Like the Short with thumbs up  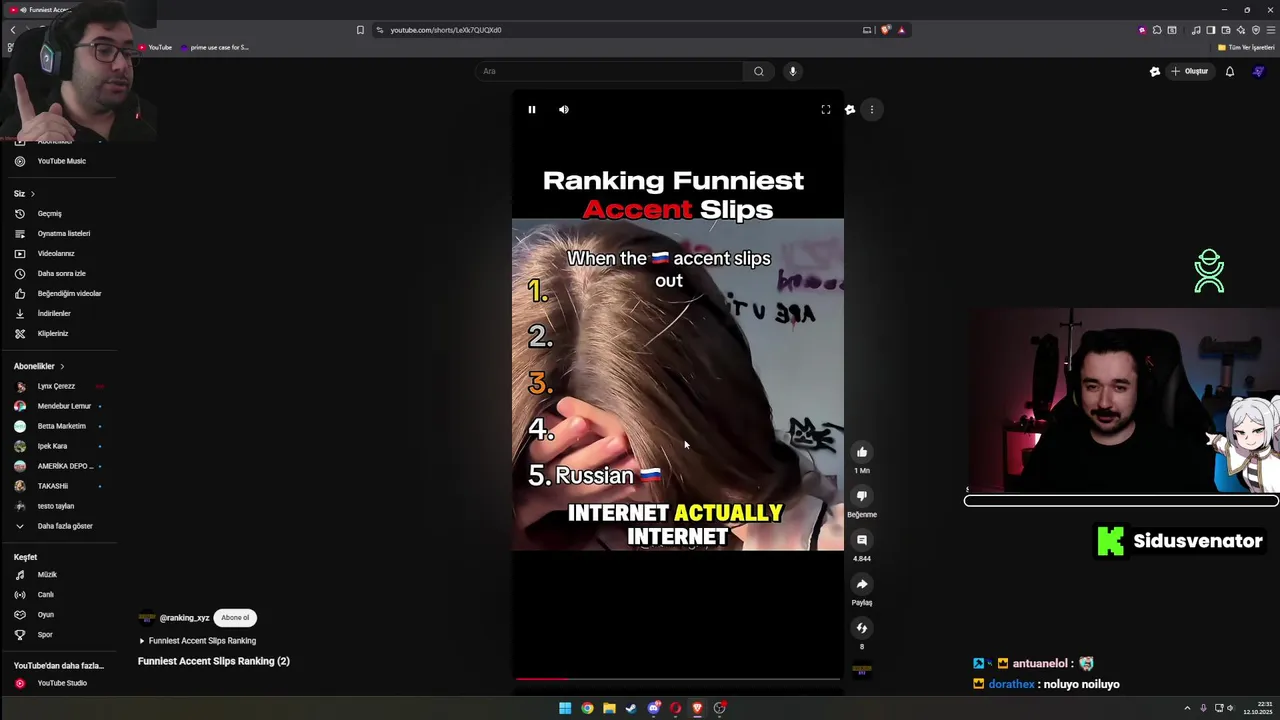tap(862, 452)
